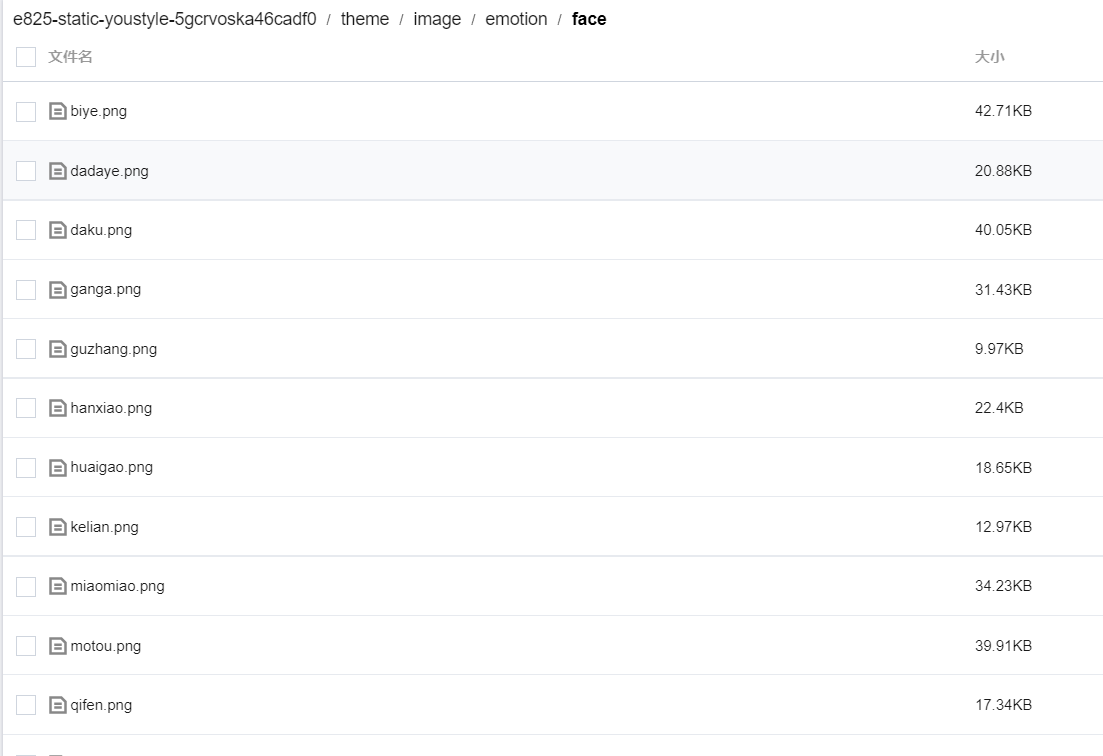
Task: Go to the theme folder in breadcrumb
Action: [x=364, y=19]
